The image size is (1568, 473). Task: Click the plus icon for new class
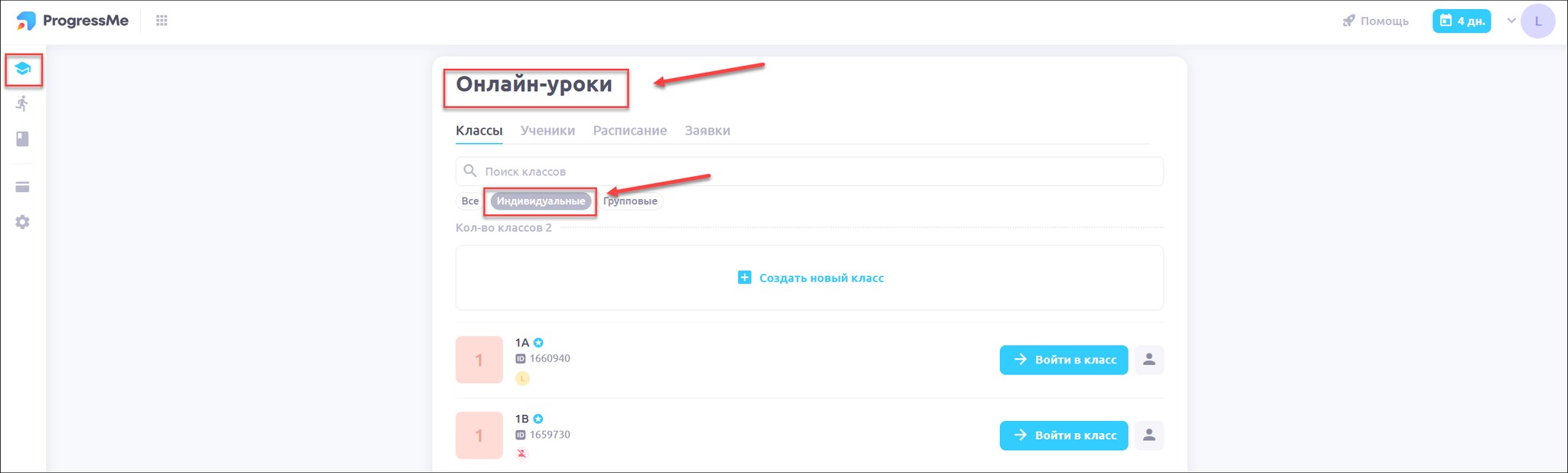[744, 277]
